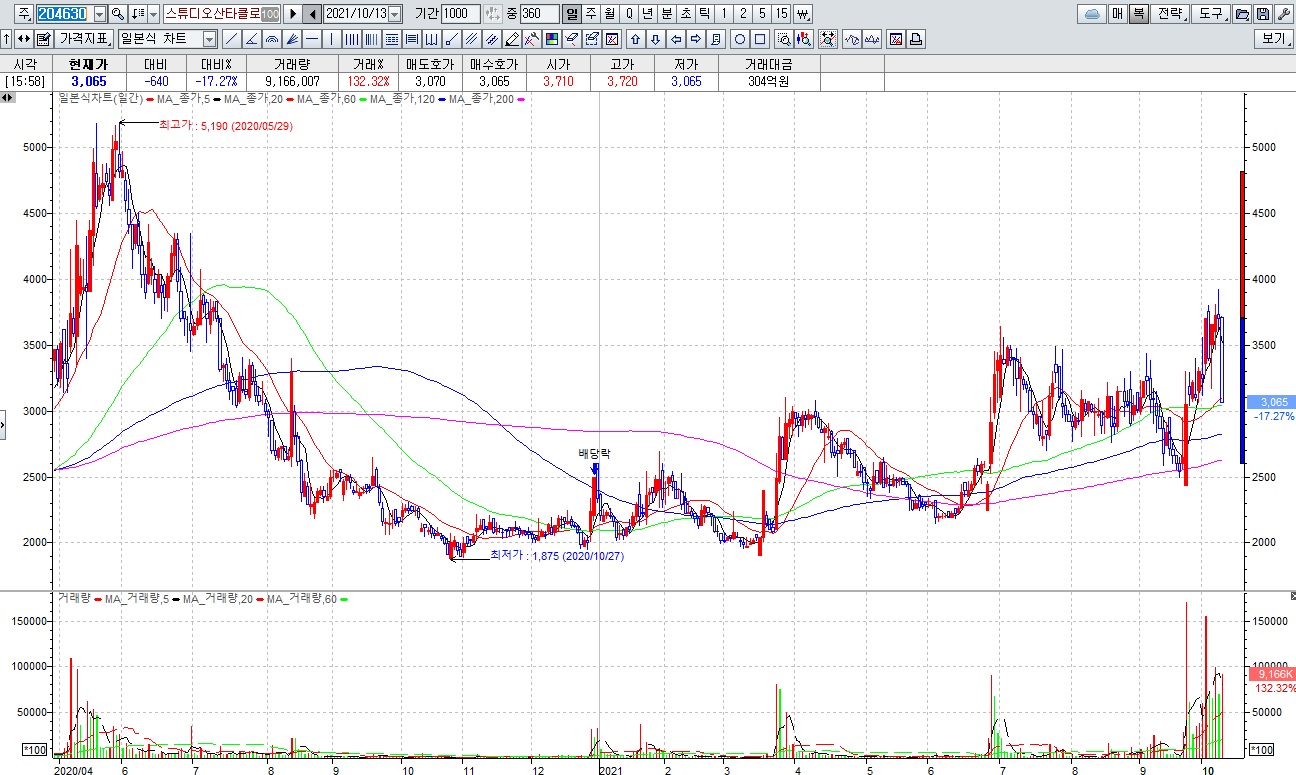Image resolution: width=1296 pixels, height=775 pixels.
Task: Click the period count field showing 1000
Action: [x=461, y=14]
